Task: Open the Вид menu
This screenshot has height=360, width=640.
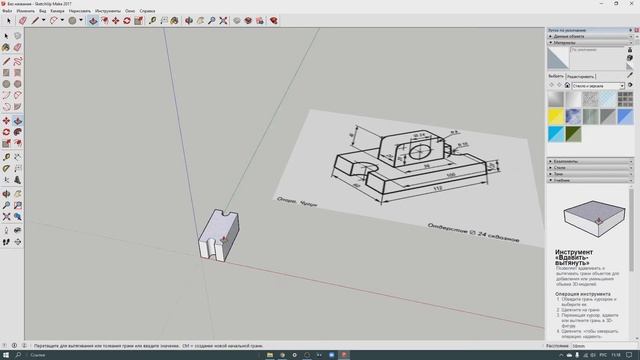Action: (x=42, y=11)
